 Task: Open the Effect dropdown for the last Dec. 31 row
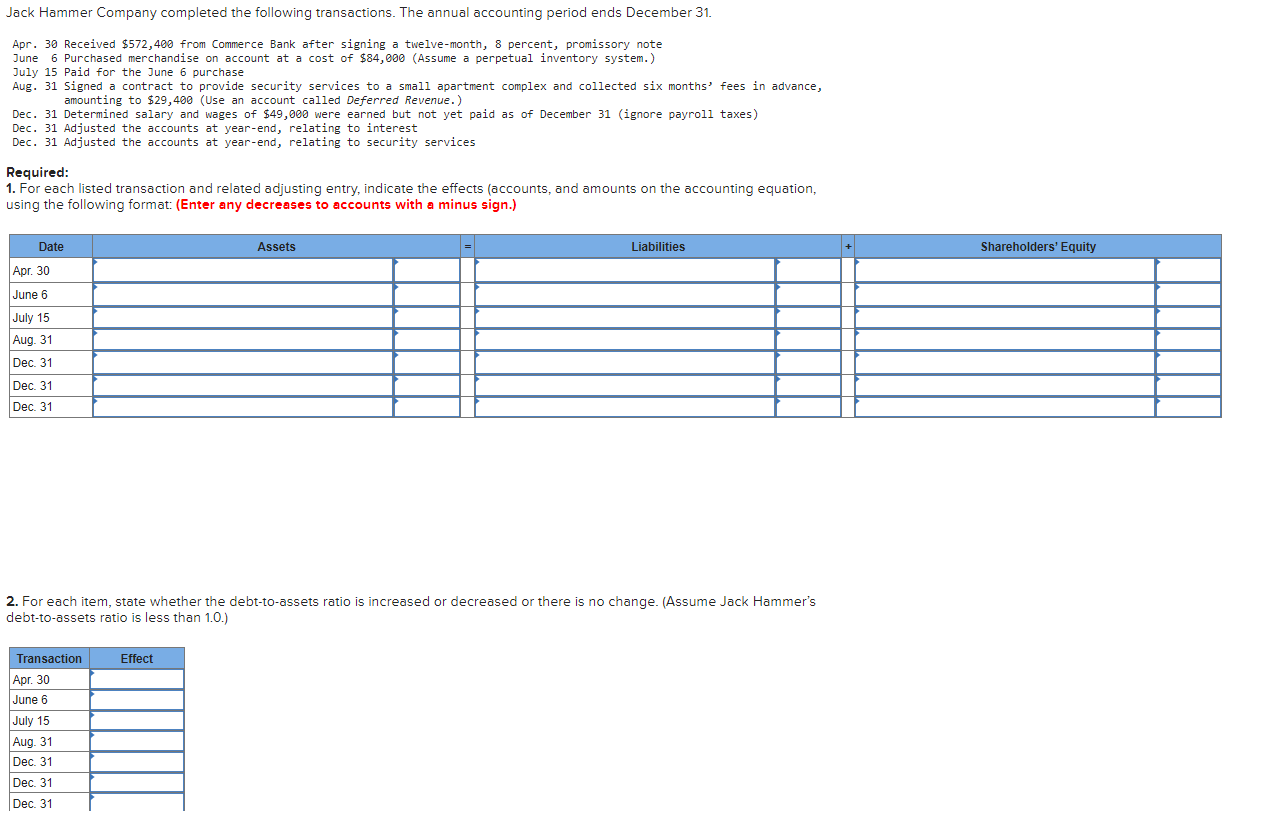click(x=137, y=803)
